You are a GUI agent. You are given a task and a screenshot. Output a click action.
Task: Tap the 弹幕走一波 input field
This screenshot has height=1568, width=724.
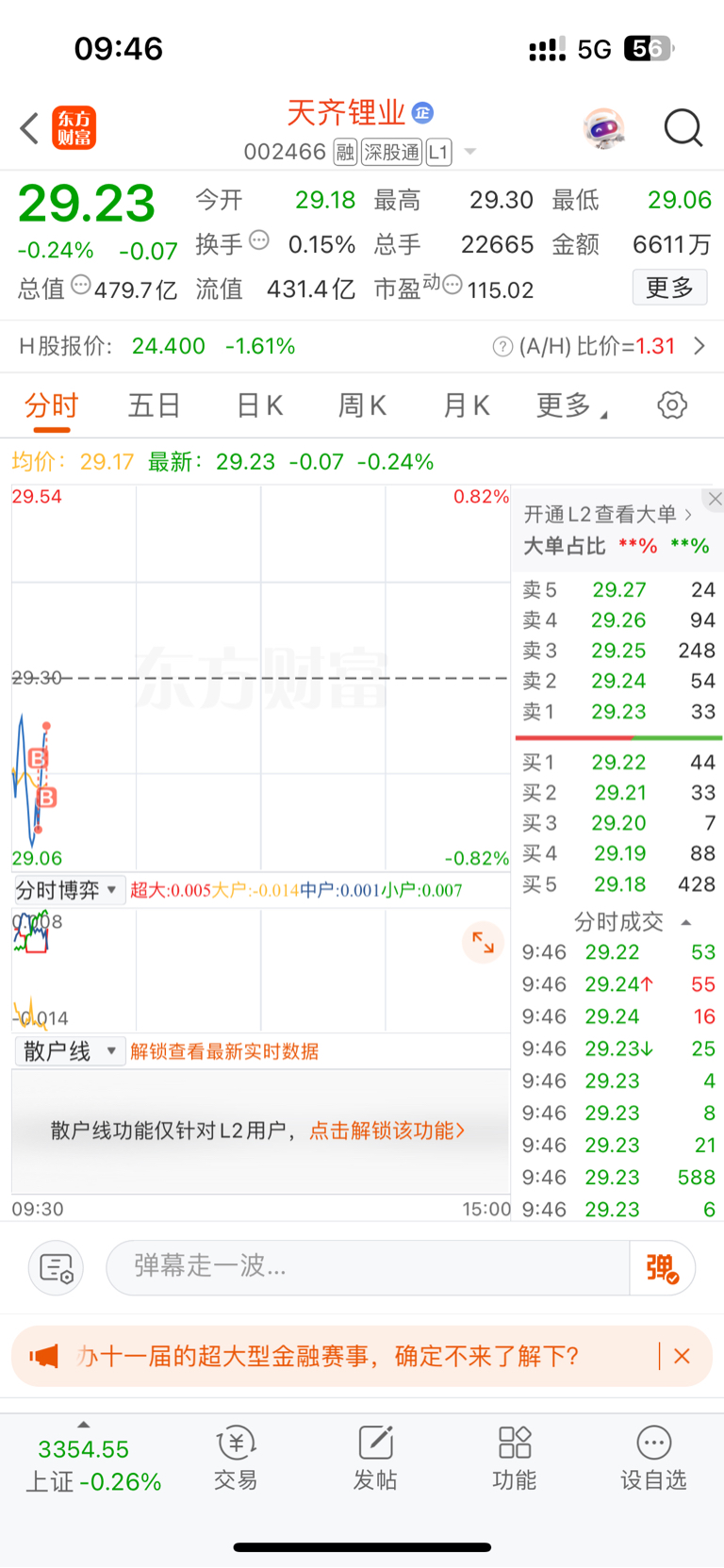pyautogui.click(x=368, y=1267)
